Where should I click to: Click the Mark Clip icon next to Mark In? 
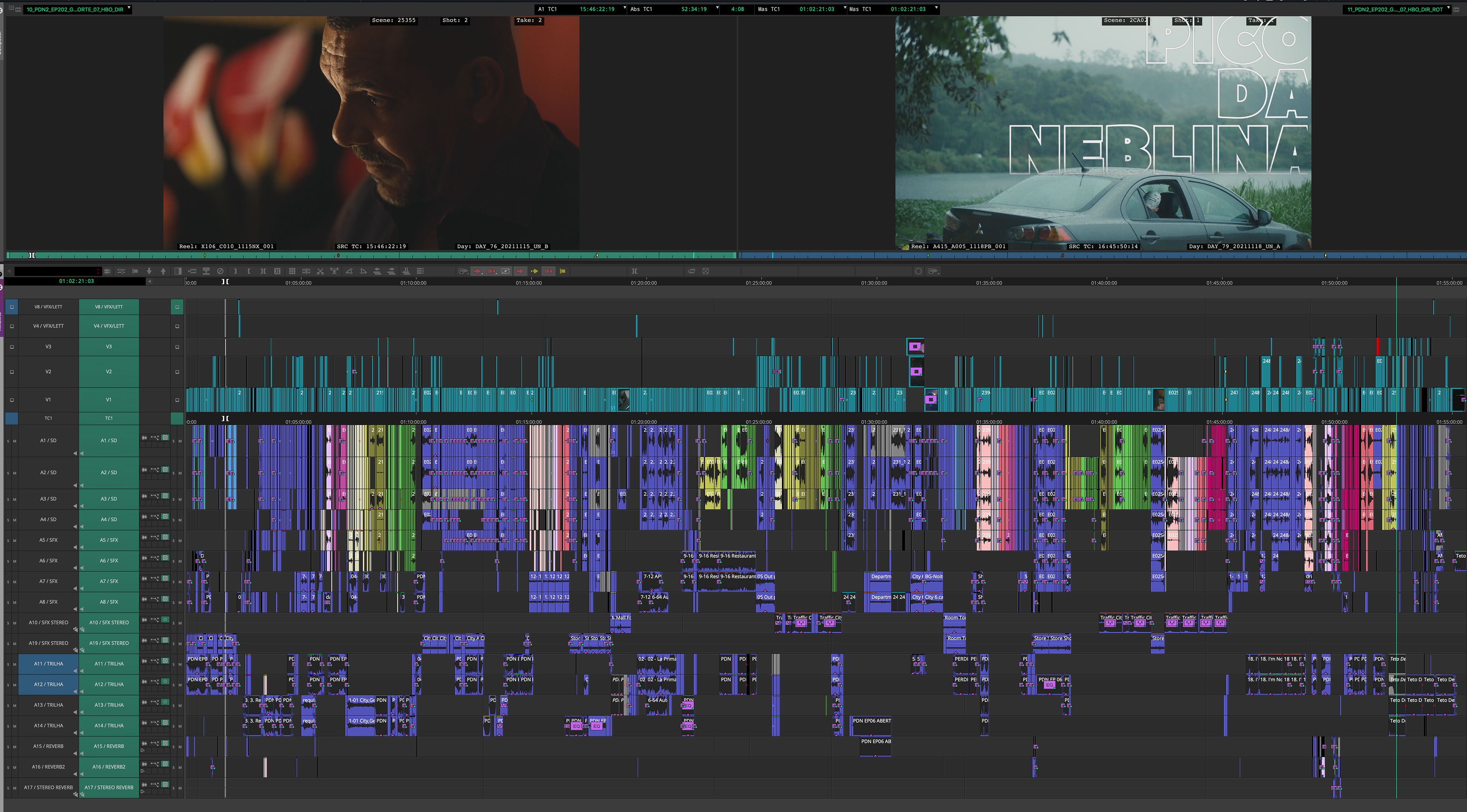tap(263, 271)
